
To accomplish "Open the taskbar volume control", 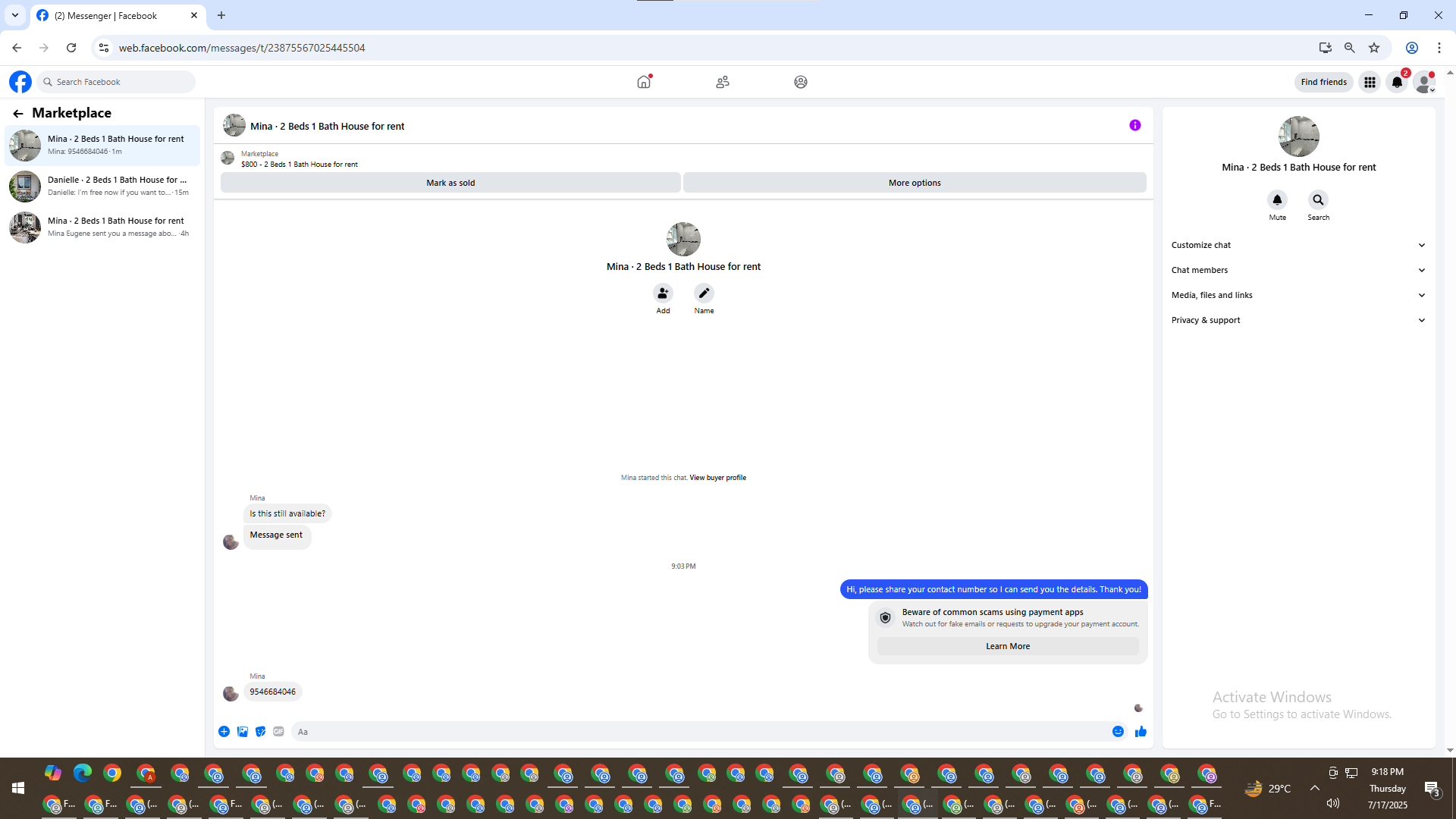I will pyautogui.click(x=1332, y=803).
